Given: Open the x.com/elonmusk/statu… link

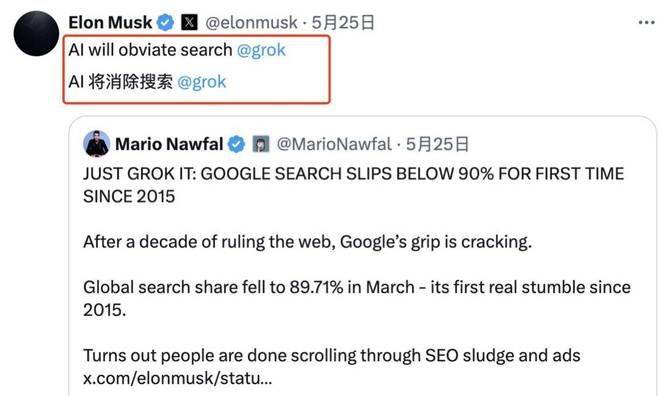Looking at the screenshot, I should coord(178,378).
